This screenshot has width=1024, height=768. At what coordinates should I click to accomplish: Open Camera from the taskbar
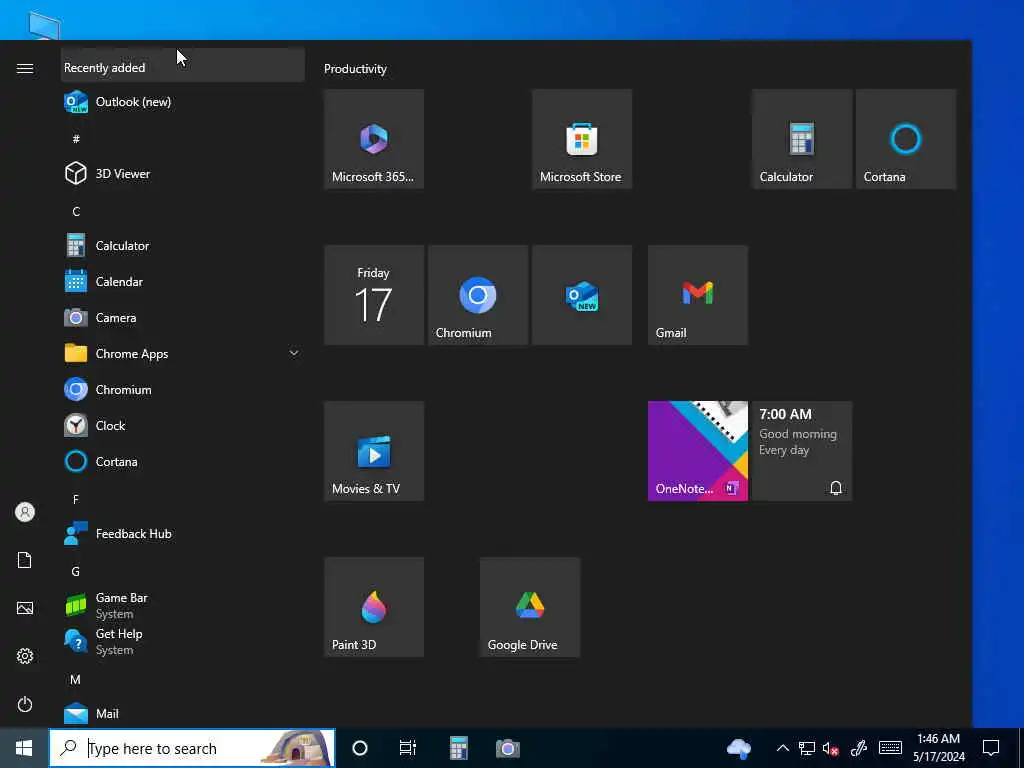tap(507, 748)
